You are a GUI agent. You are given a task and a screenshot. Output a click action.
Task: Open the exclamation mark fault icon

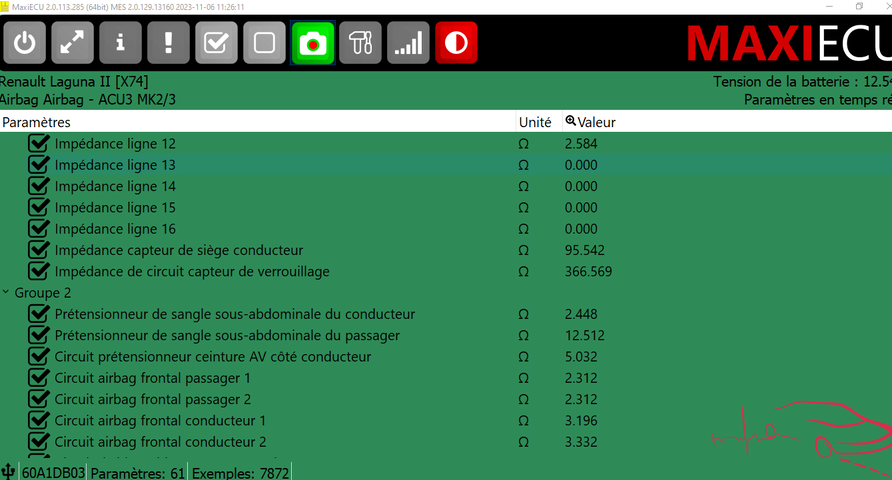(168, 43)
